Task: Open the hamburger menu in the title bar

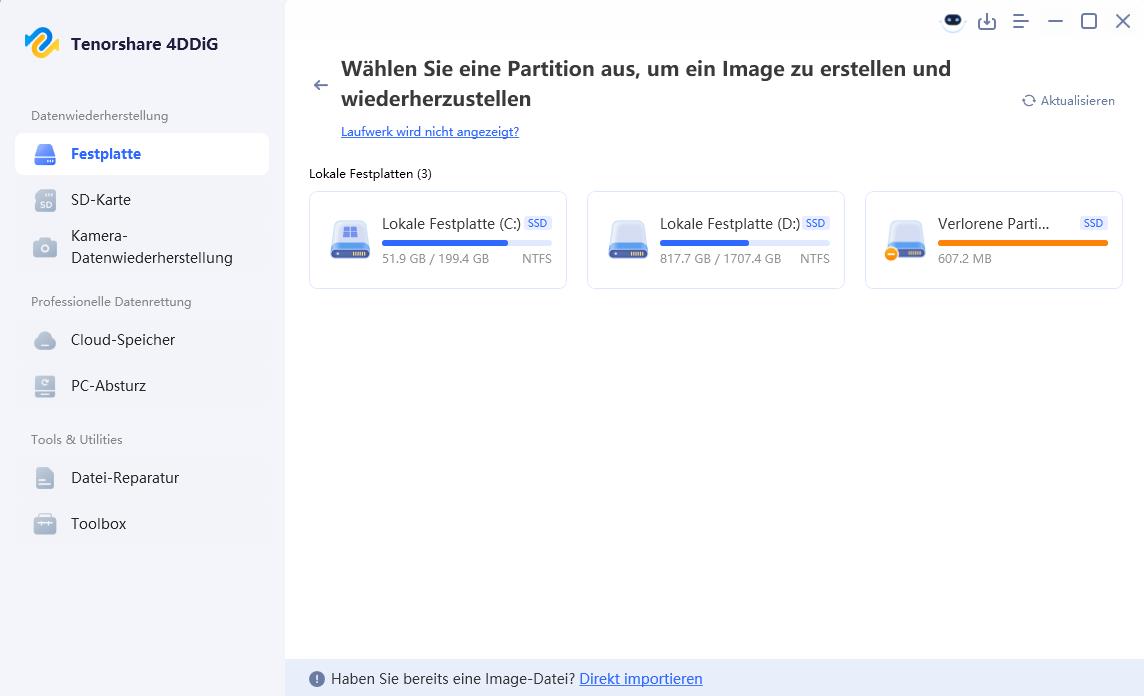Action: tap(1021, 21)
